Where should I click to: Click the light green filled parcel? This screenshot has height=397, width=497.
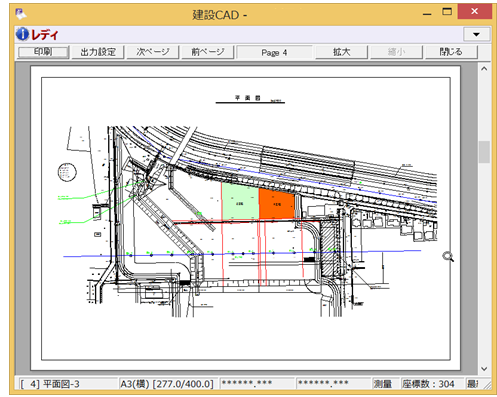pyautogui.click(x=240, y=201)
